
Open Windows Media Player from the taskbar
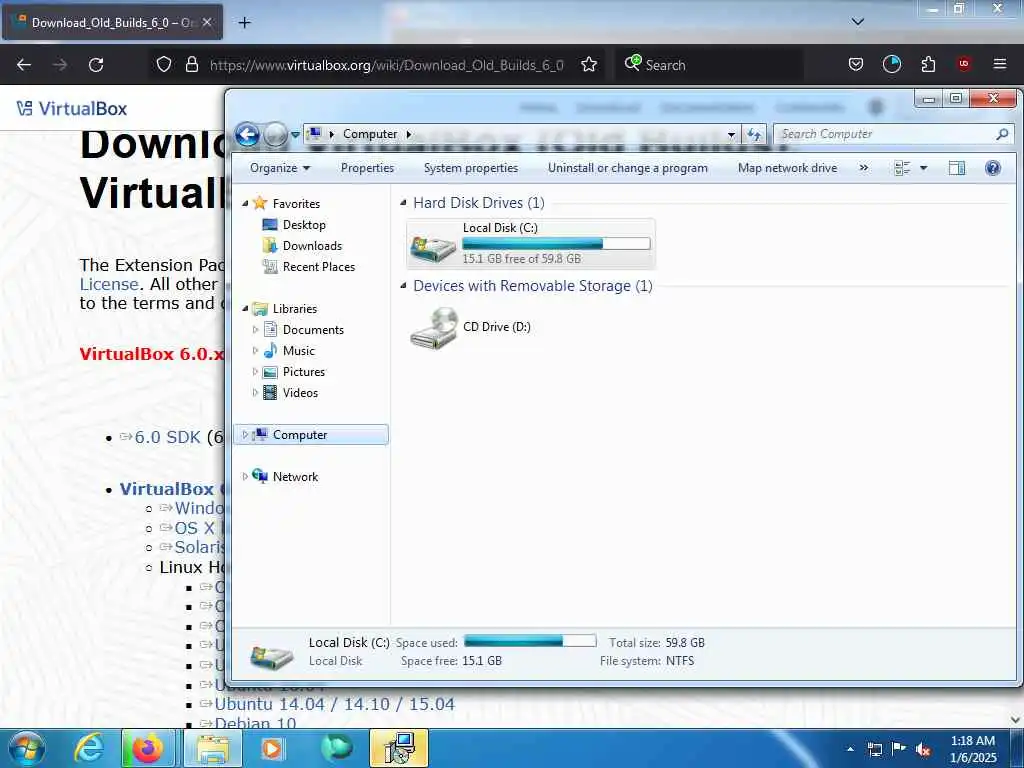272,748
